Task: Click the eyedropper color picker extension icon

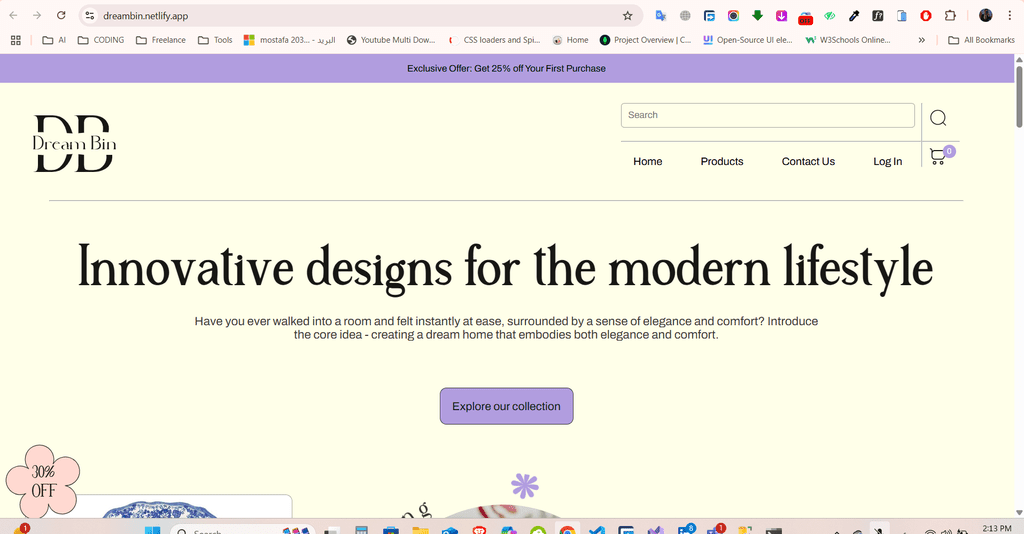Action: click(x=854, y=16)
